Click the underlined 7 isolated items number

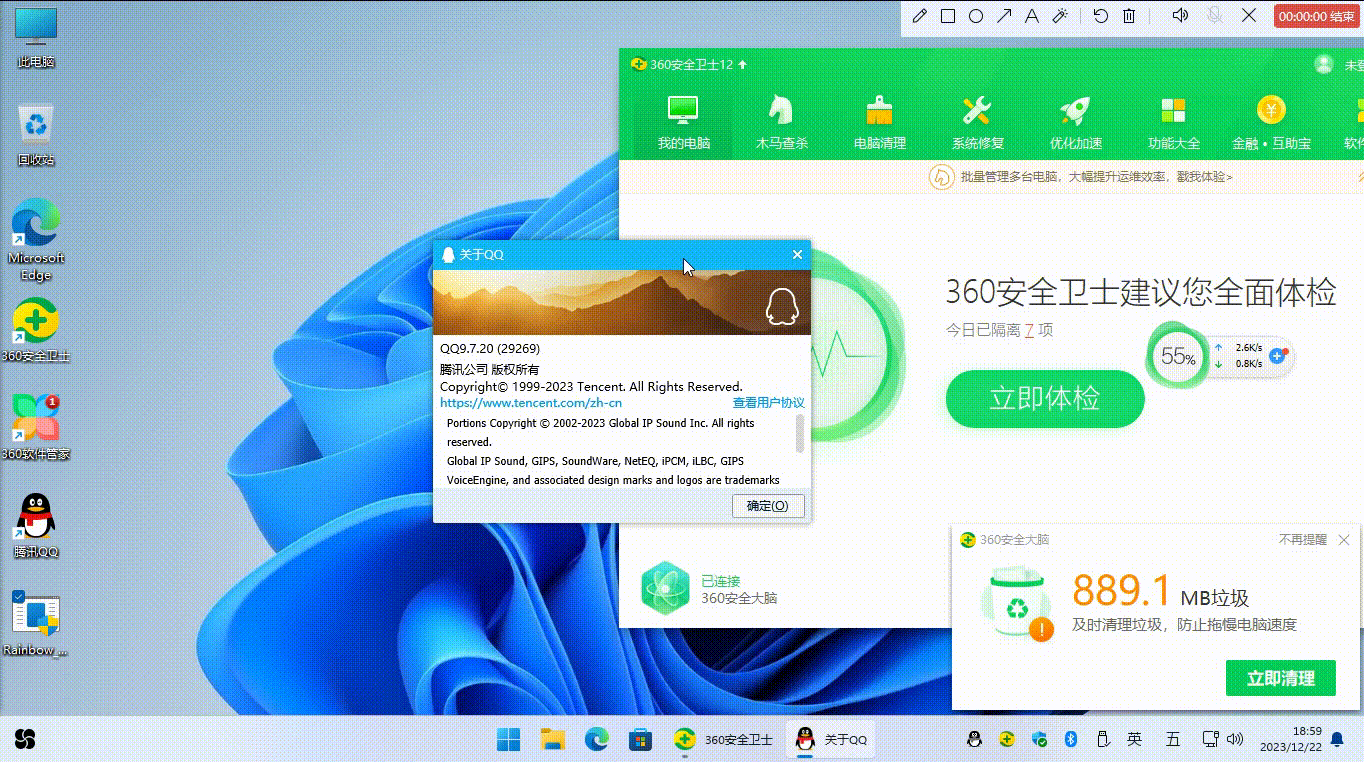pyautogui.click(x=1028, y=330)
